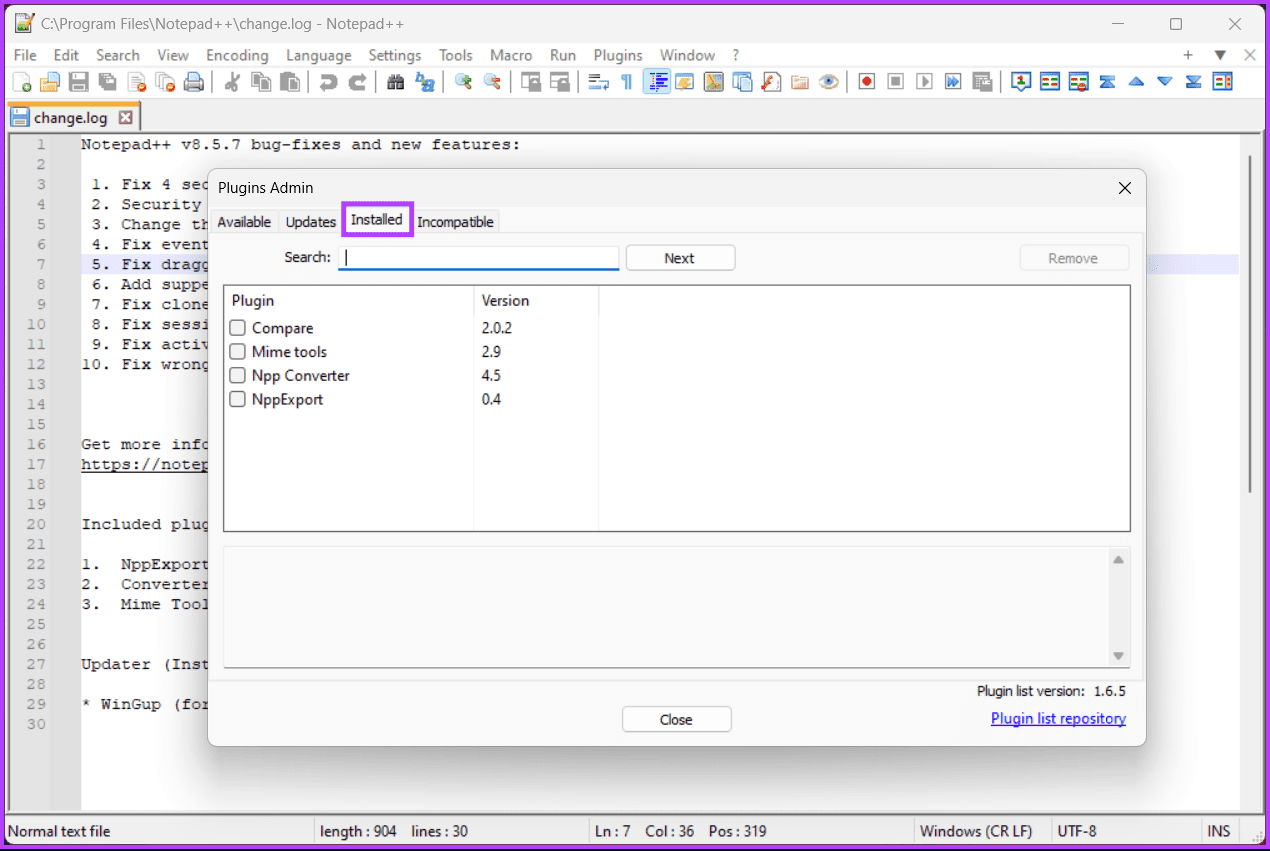Click the Playback Macro icon
Viewport: 1270px width, 851px height.
(925, 81)
